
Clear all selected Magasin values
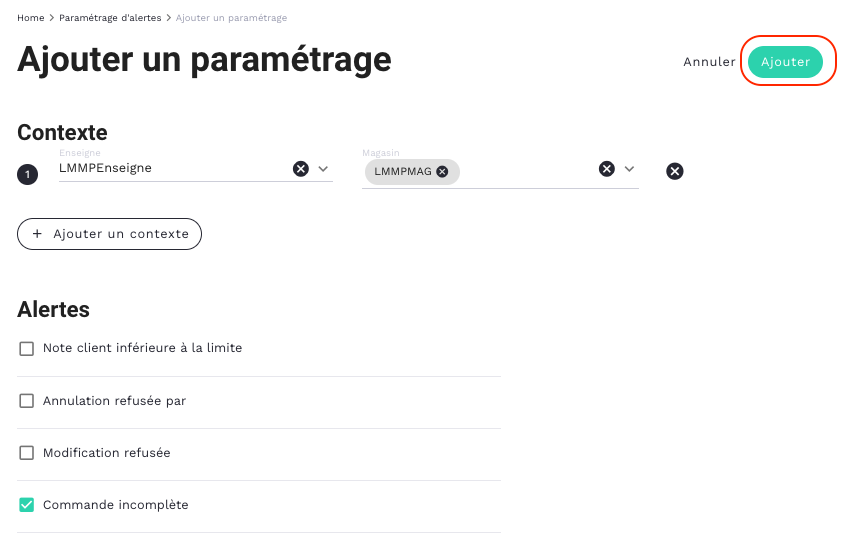(606, 169)
